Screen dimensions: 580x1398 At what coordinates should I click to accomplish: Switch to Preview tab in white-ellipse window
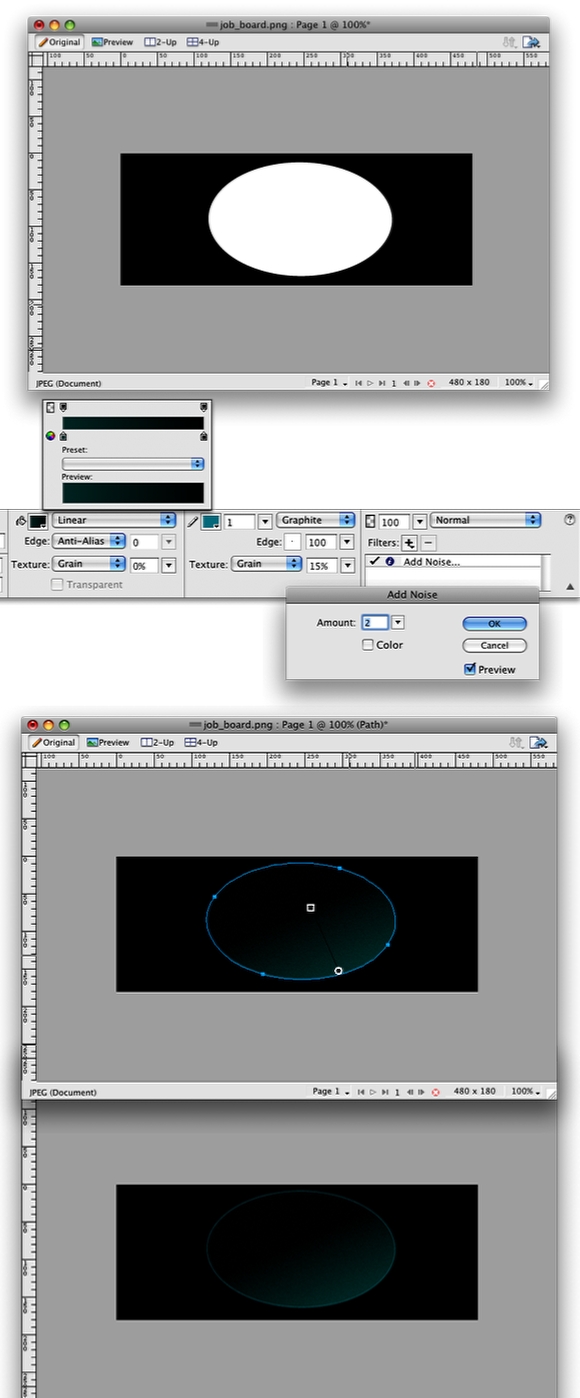(x=111, y=42)
